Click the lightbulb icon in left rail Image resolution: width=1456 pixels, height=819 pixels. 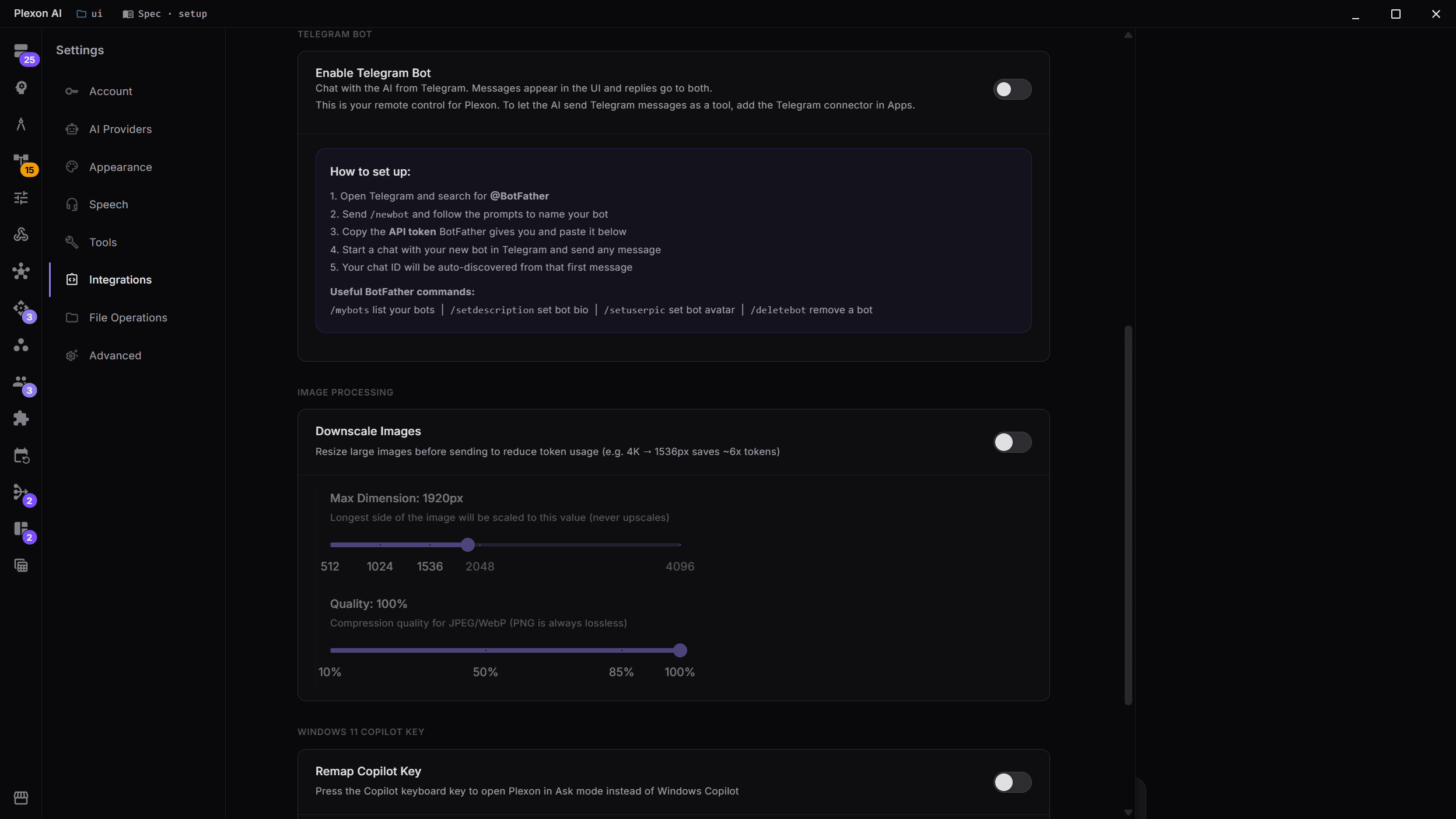[22, 87]
